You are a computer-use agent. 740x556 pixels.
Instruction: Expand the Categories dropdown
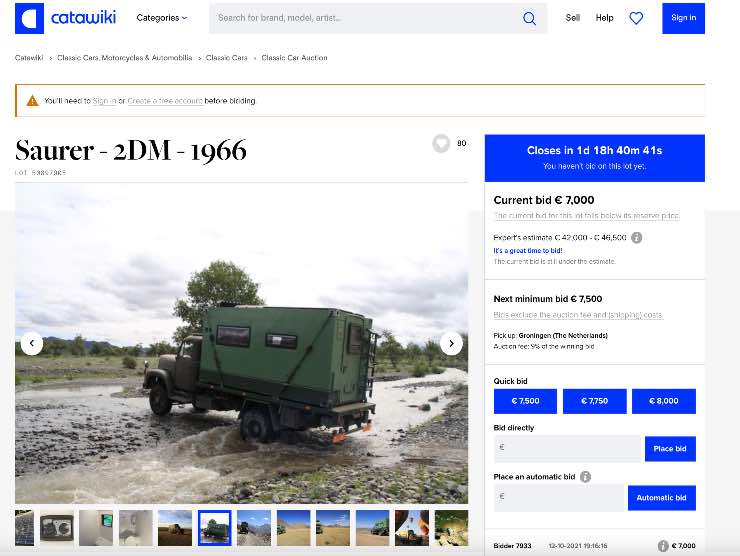click(x=161, y=18)
